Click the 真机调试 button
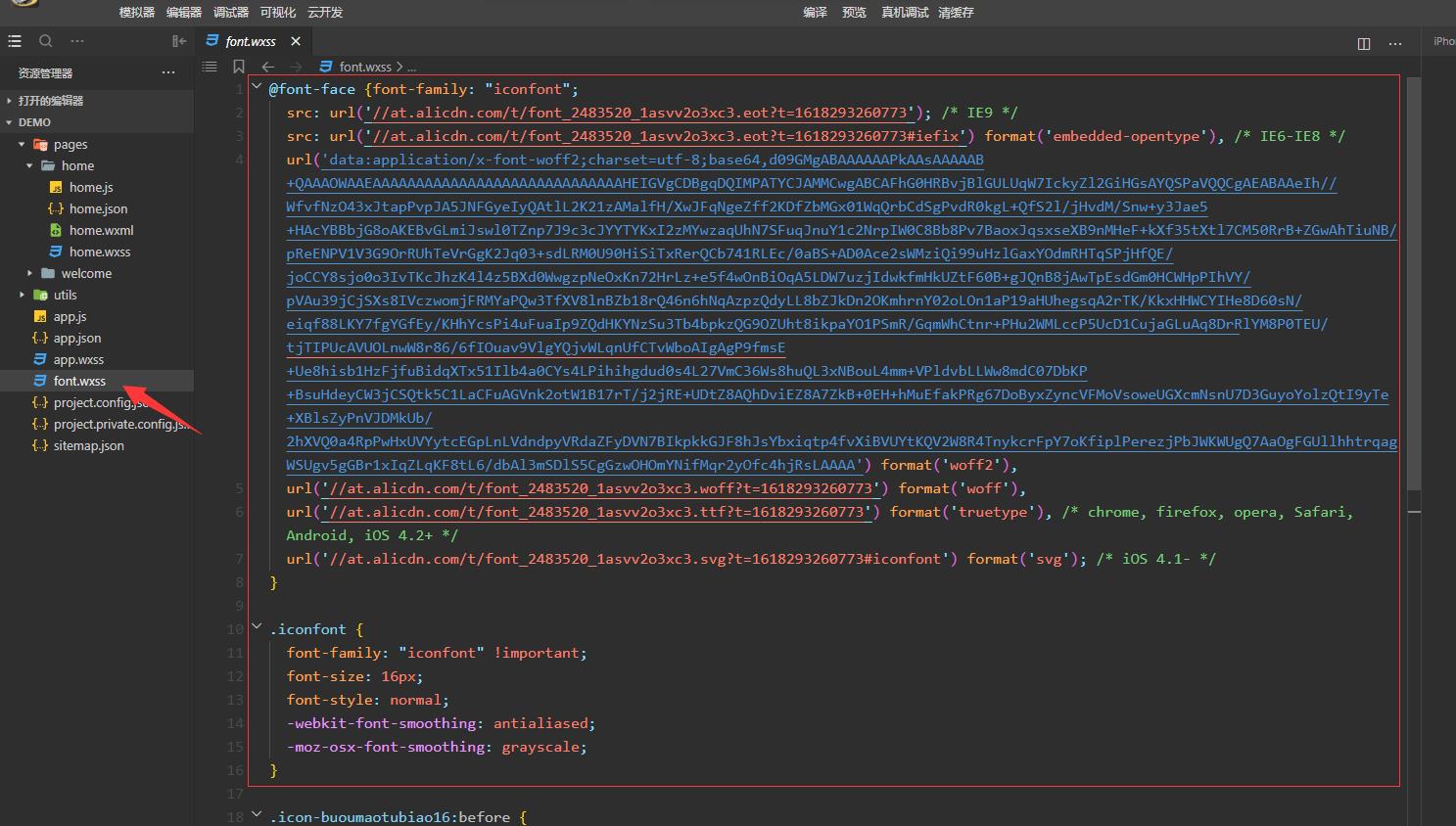The height and width of the screenshot is (826, 1456). [905, 13]
